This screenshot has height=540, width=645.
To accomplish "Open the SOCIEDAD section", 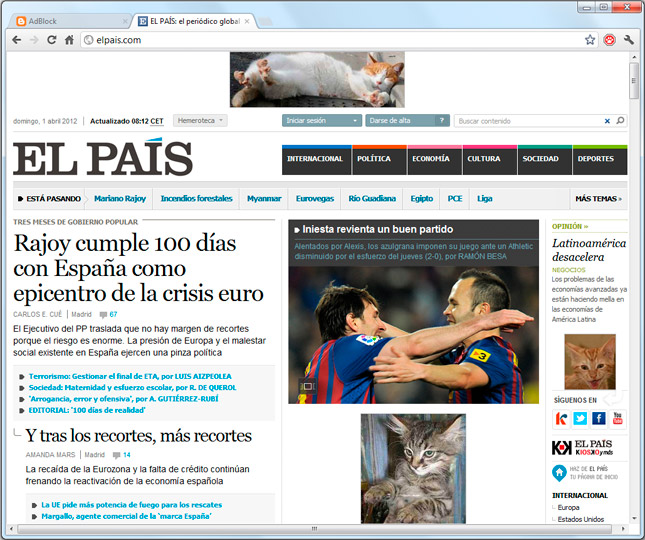I will tap(545, 160).
